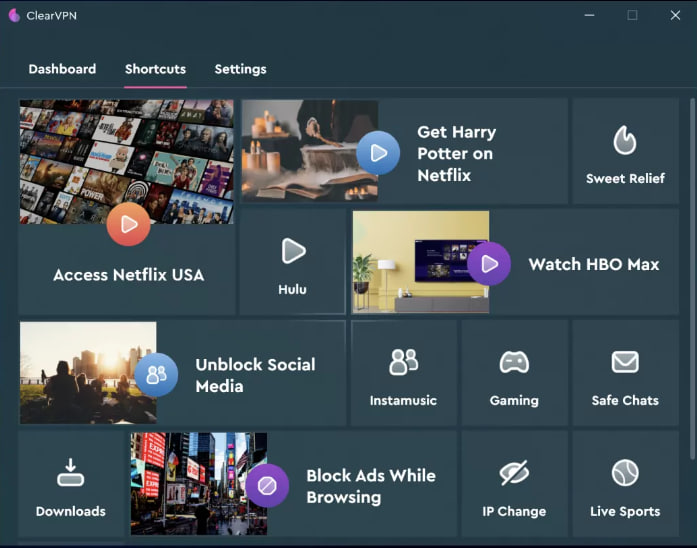Minimize the ClearVPN window

589,15
